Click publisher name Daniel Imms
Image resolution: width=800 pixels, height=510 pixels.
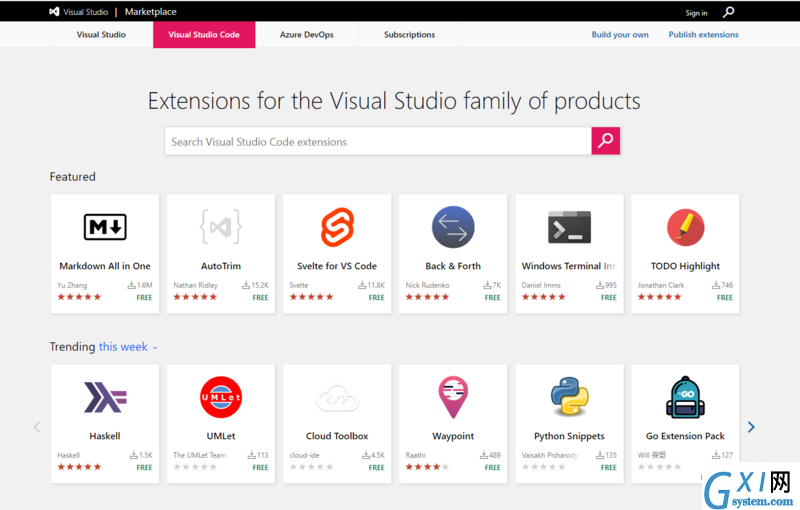pos(541,285)
